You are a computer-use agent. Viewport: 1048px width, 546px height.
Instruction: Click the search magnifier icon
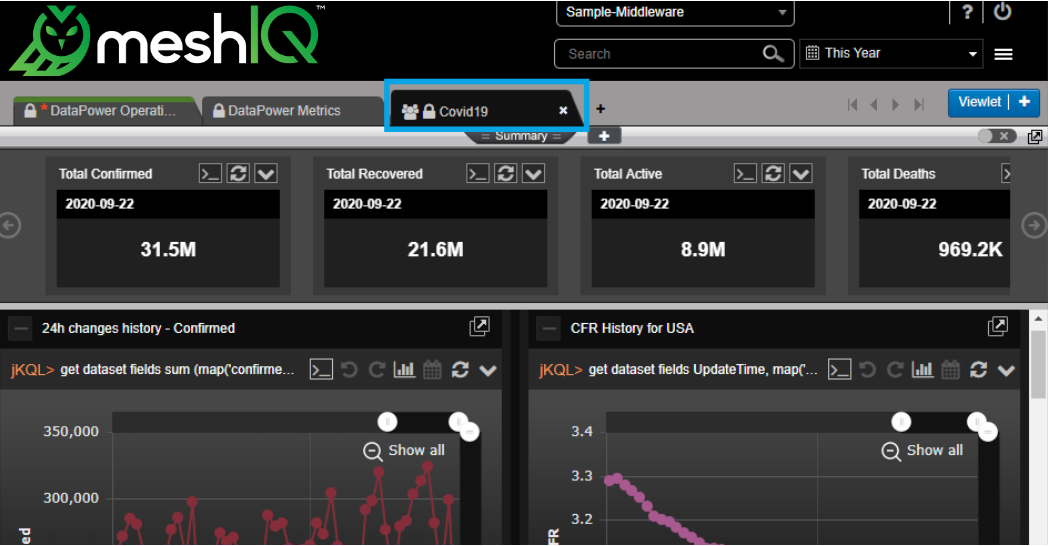(773, 53)
